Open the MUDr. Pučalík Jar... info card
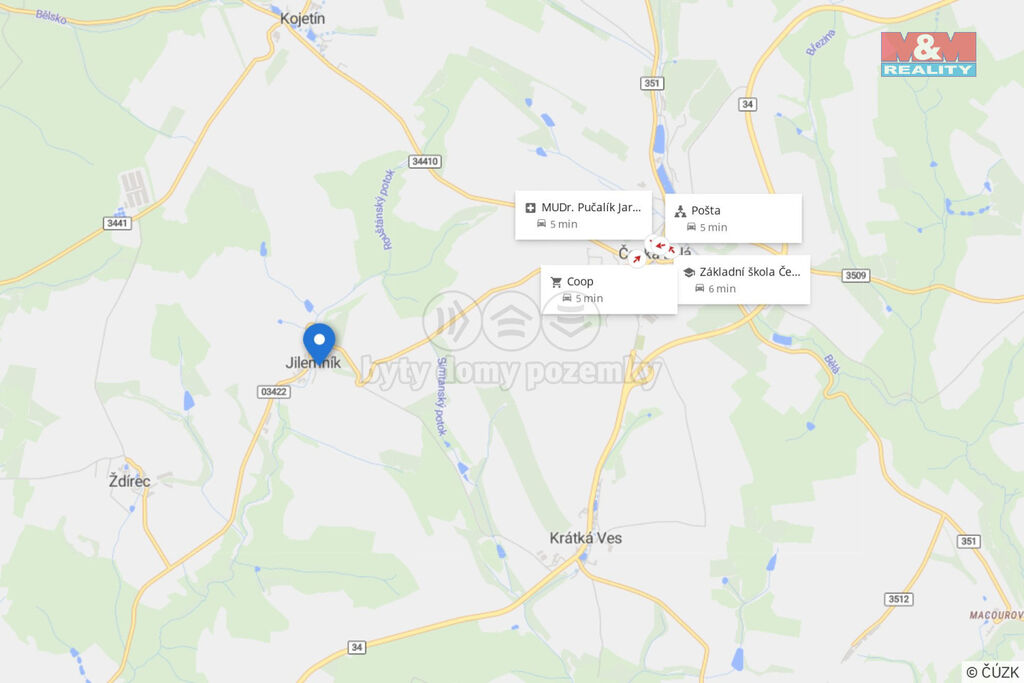Screen dimensions: 1024x683 click(x=583, y=215)
